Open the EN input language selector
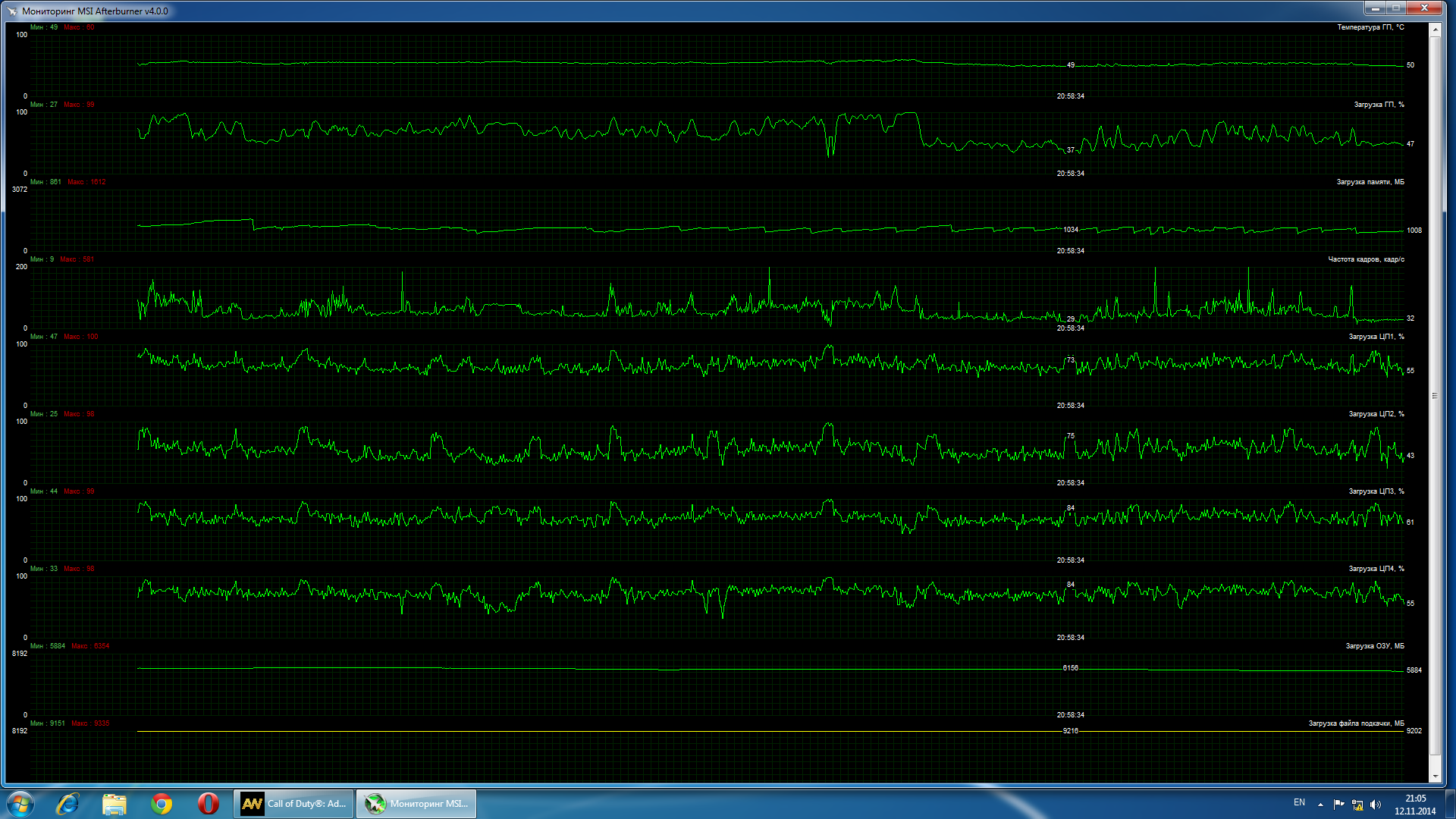The height and width of the screenshot is (819, 1456). pos(1299,802)
